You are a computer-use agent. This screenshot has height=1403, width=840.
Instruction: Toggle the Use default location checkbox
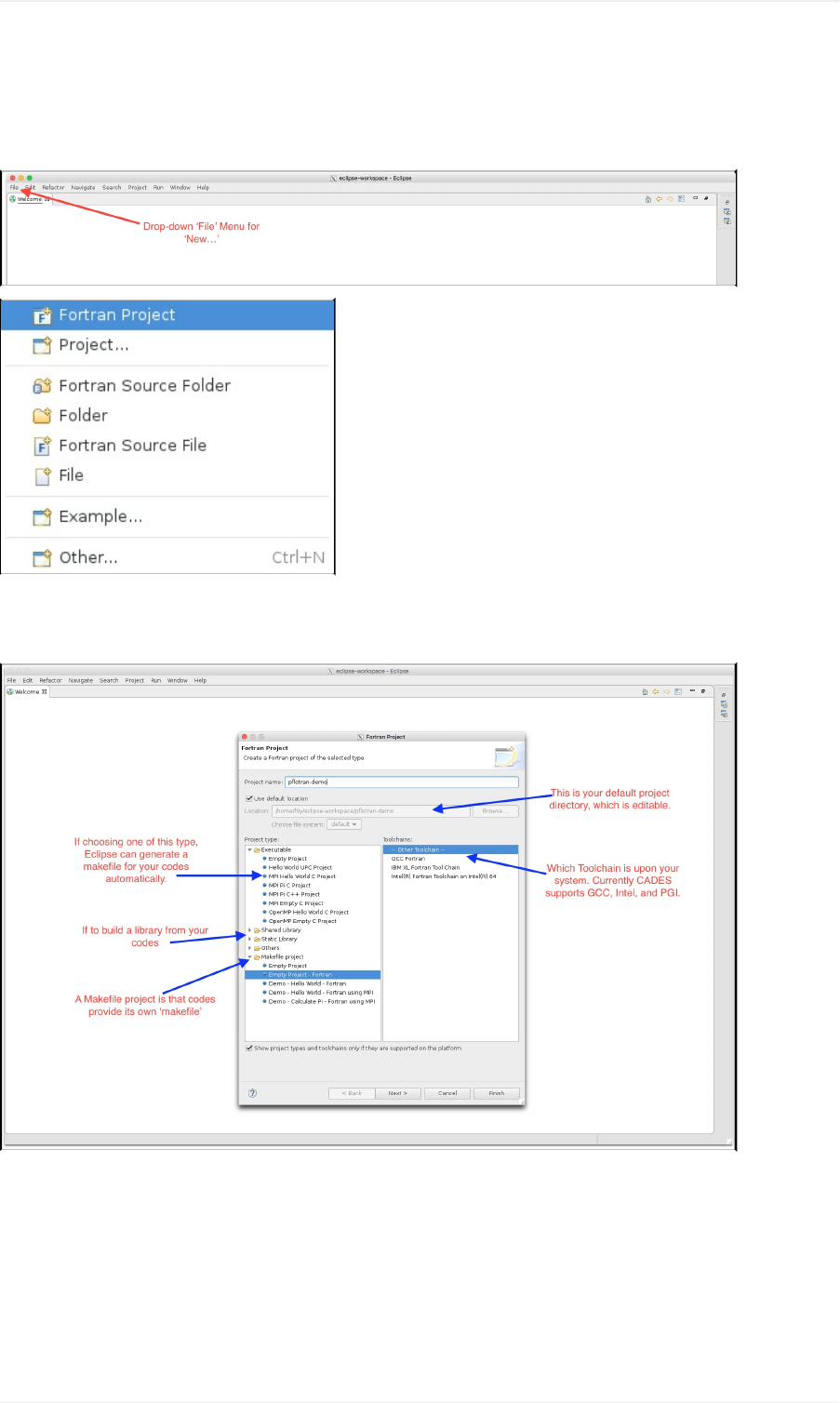point(248,798)
